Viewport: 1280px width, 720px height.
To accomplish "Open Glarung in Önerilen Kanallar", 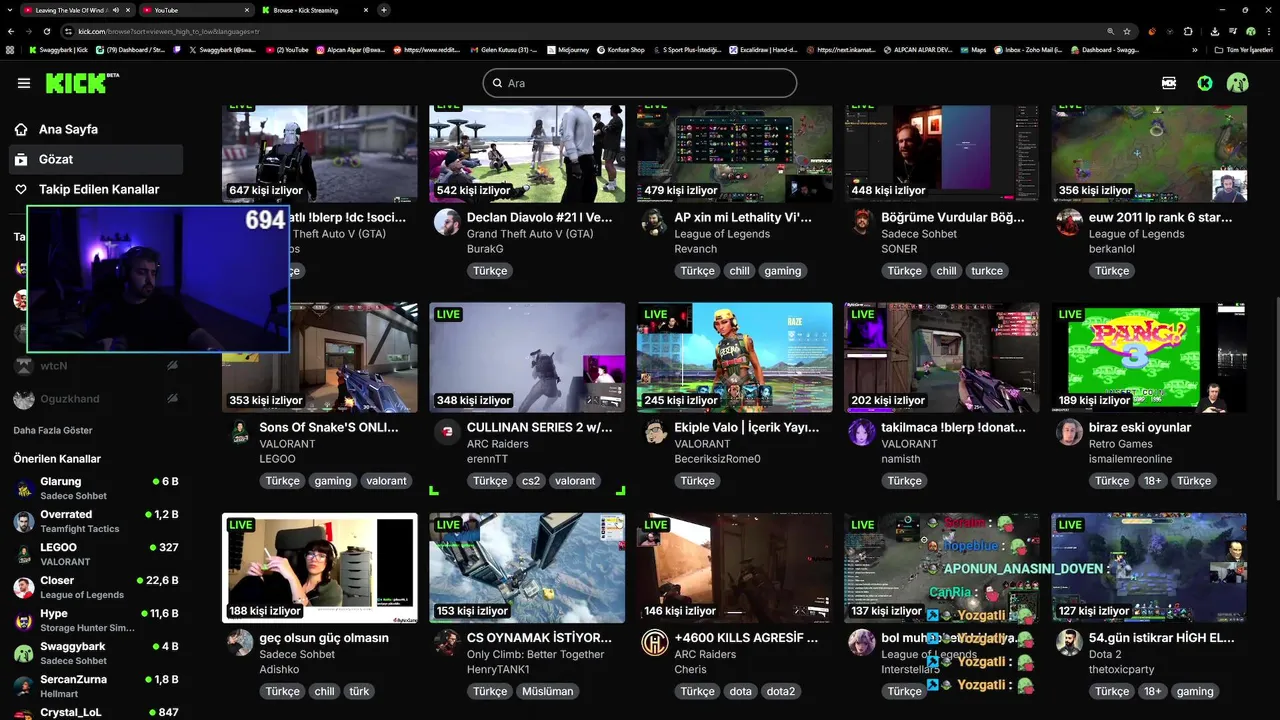I will pyautogui.click(x=96, y=488).
